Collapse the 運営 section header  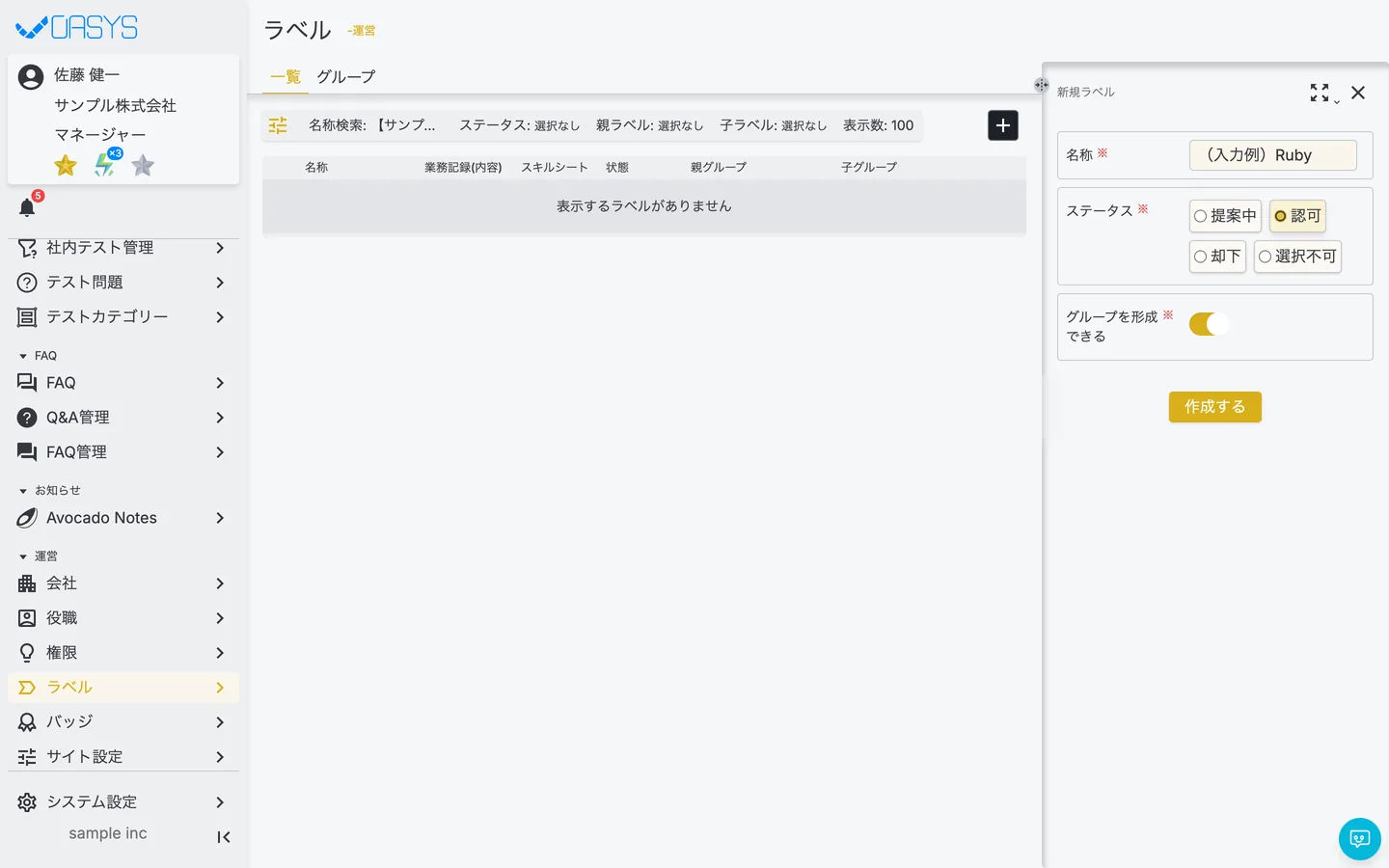click(x=39, y=556)
